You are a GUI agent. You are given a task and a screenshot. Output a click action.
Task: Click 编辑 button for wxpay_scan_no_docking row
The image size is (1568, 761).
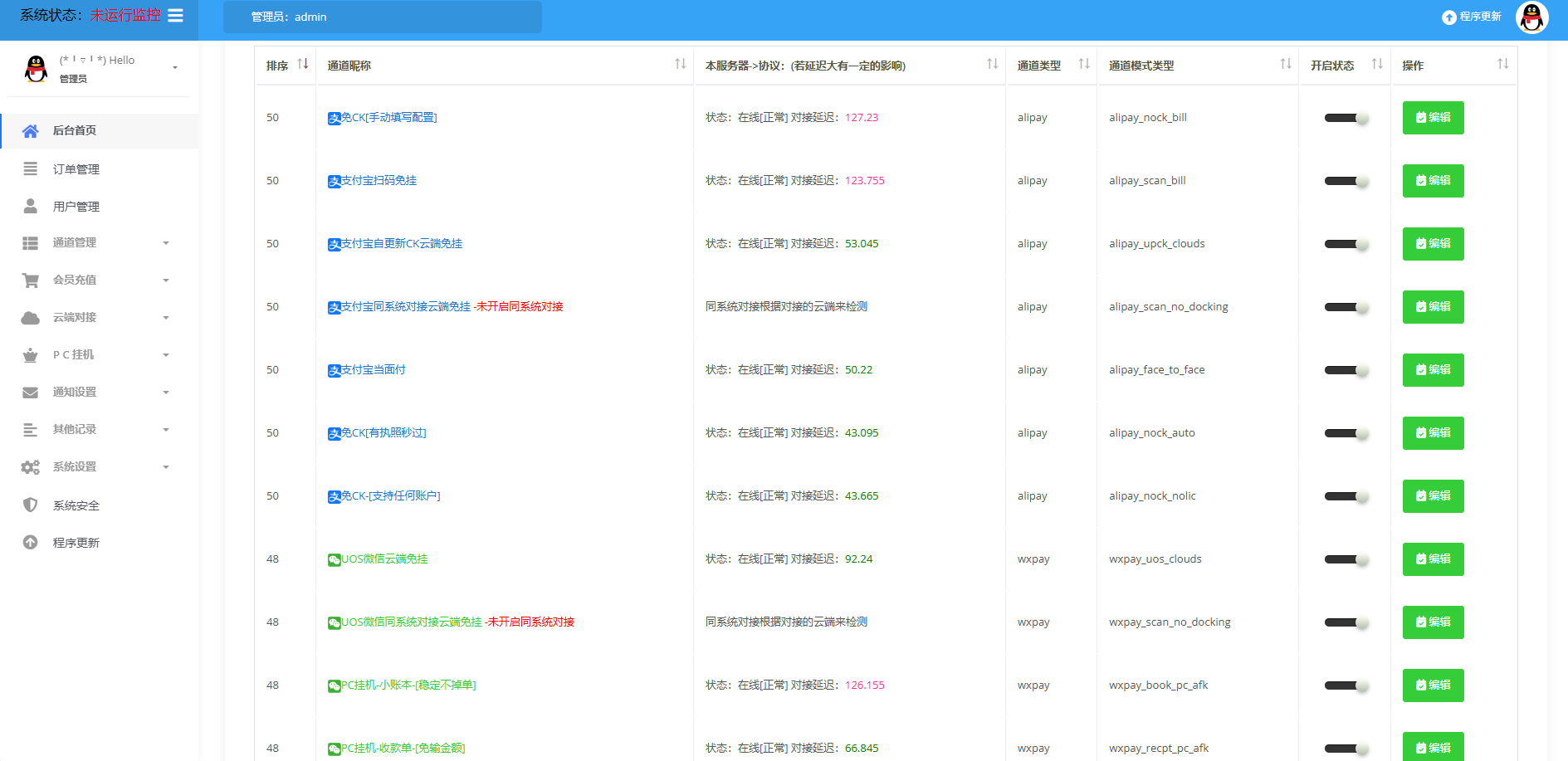tap(1433, 622)
